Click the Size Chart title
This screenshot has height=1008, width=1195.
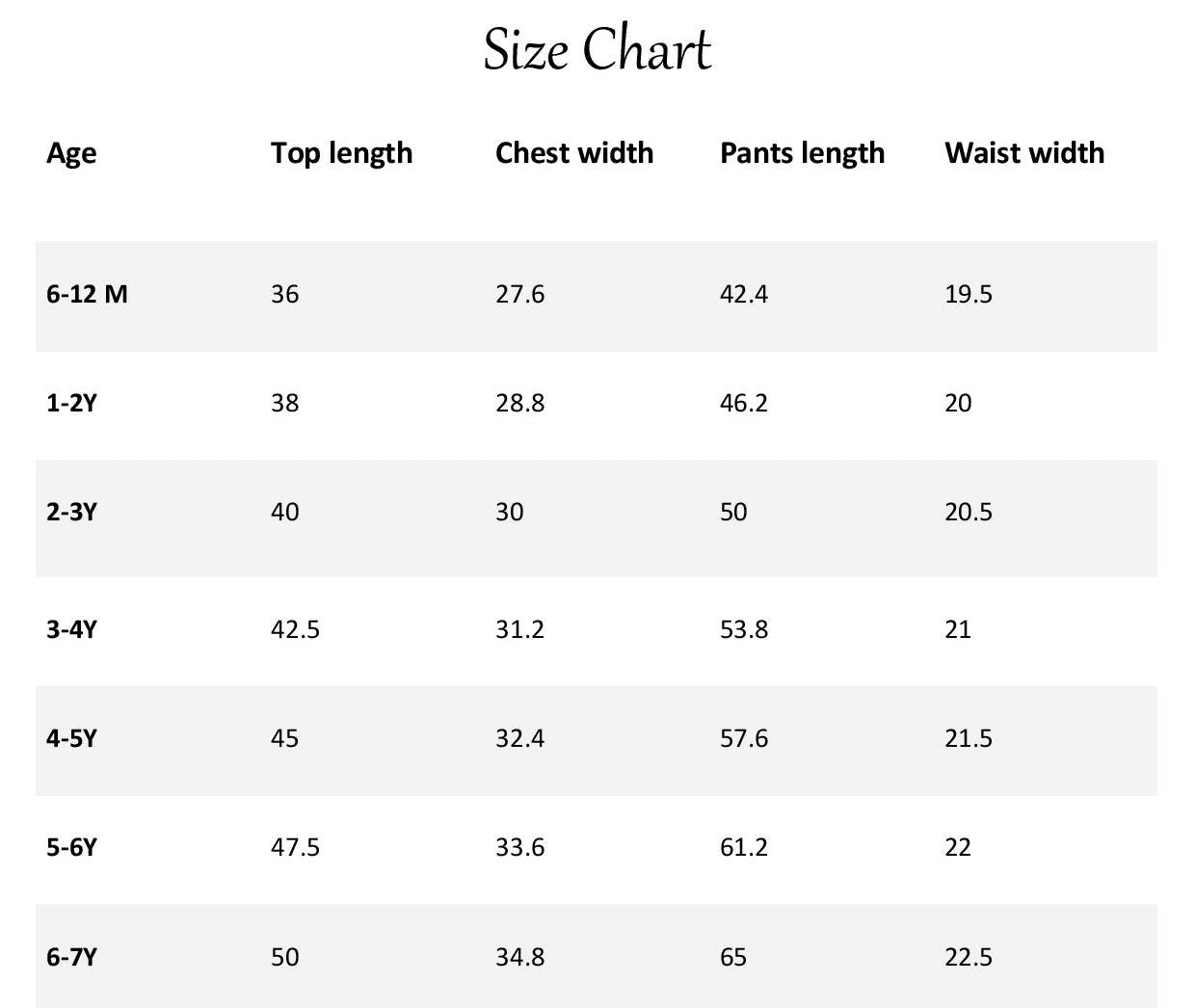(597, 50)
